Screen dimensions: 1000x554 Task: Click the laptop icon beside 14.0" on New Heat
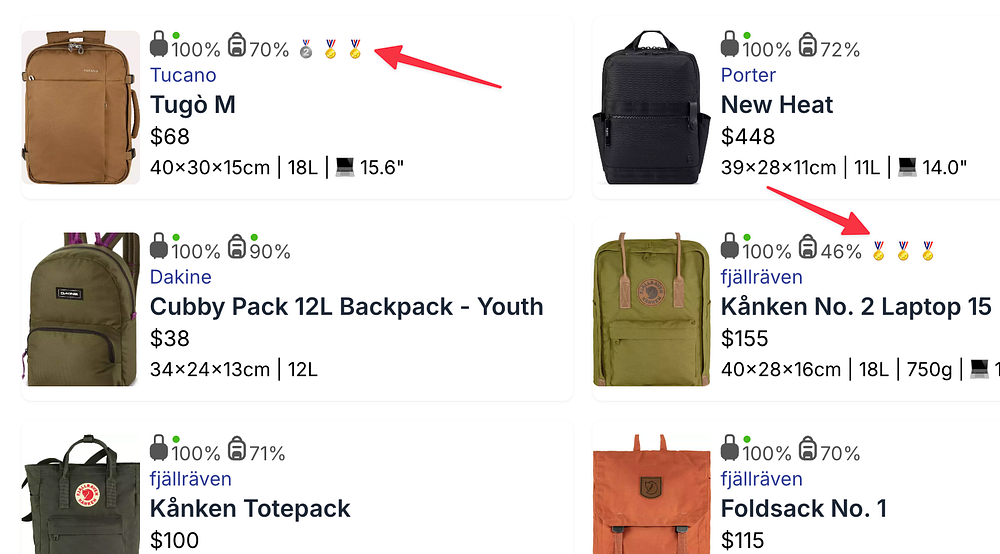[x=907, y=167]
